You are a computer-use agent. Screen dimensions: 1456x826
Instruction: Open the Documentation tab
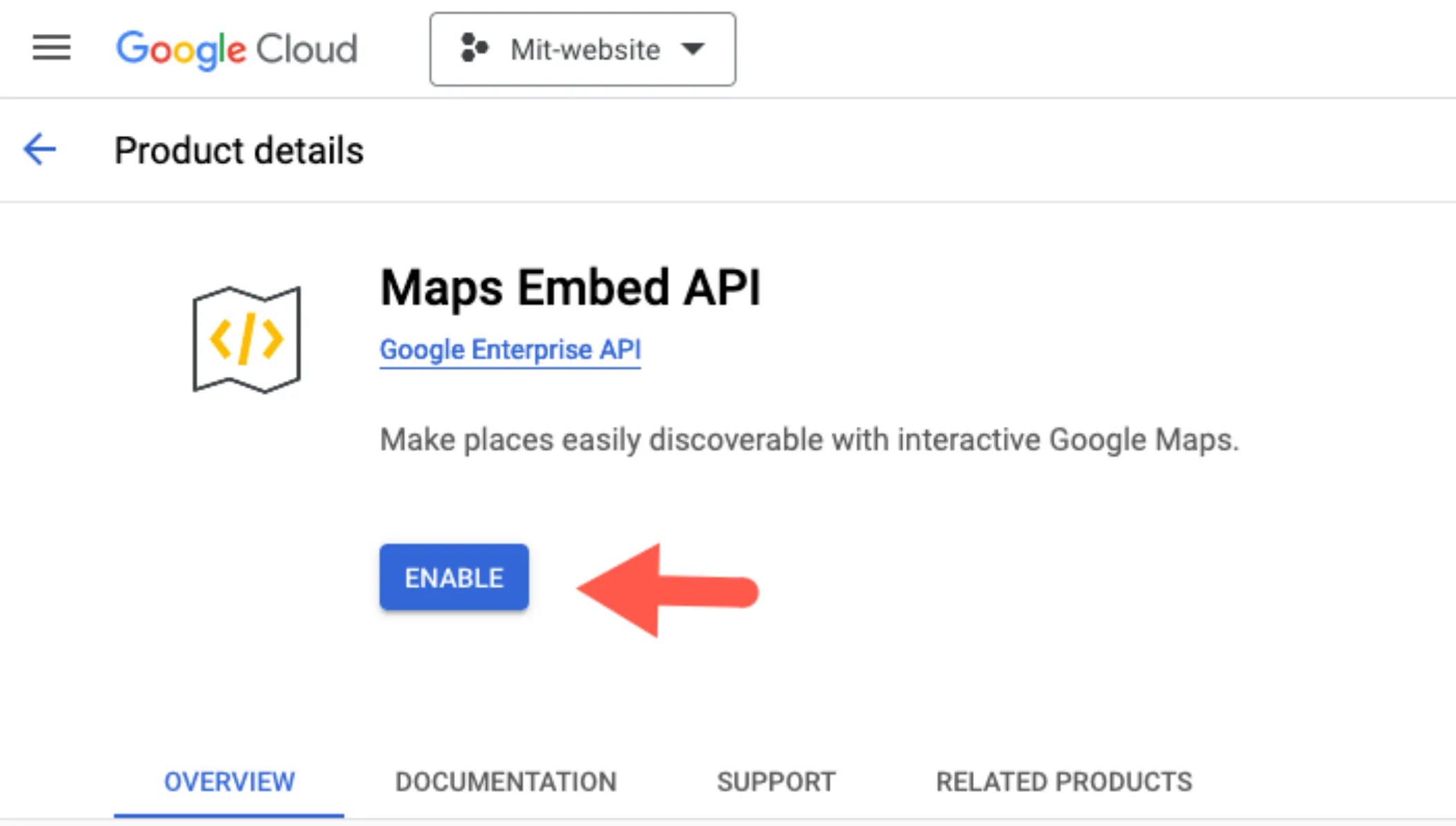click(x=506, y=782)
